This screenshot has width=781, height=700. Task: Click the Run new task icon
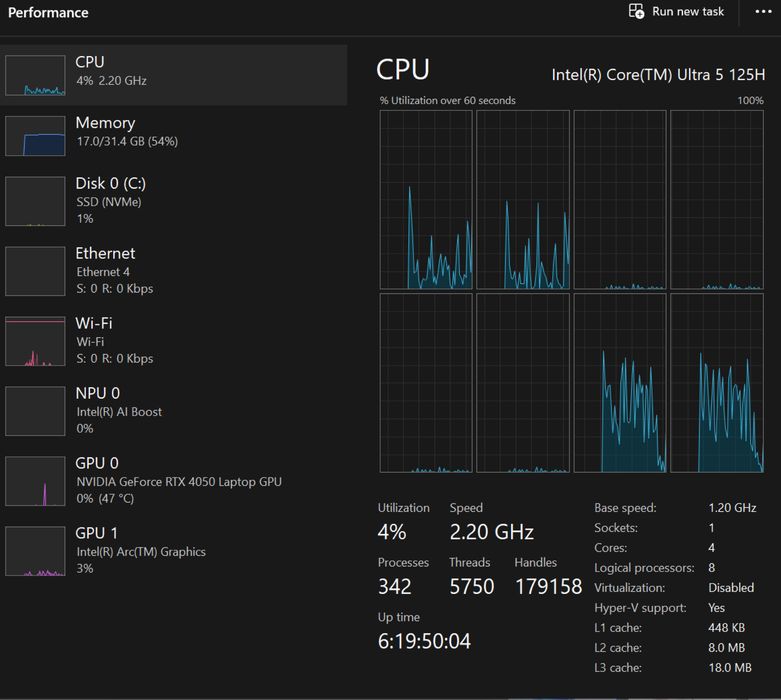(x=636, y=11)
